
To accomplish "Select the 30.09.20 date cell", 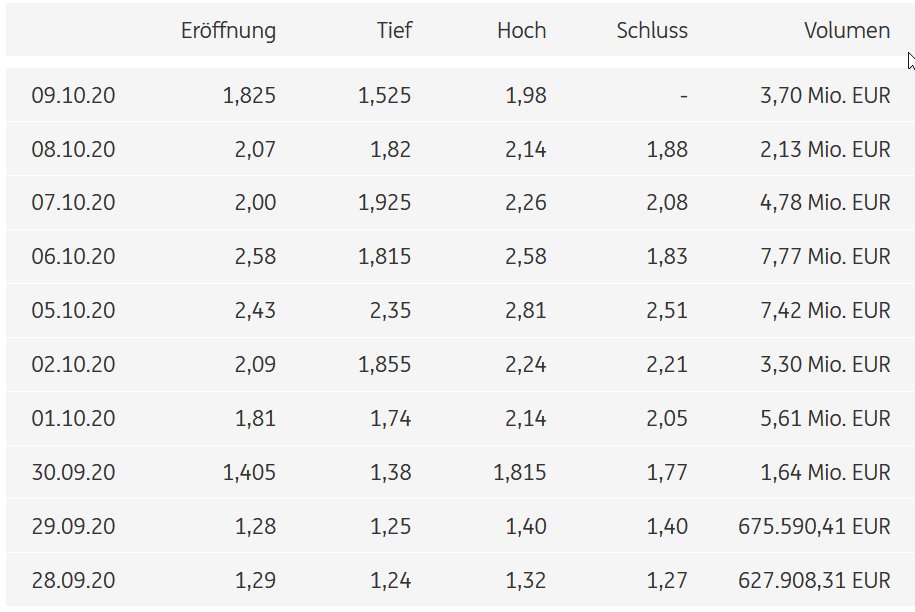I will (73, 473).
